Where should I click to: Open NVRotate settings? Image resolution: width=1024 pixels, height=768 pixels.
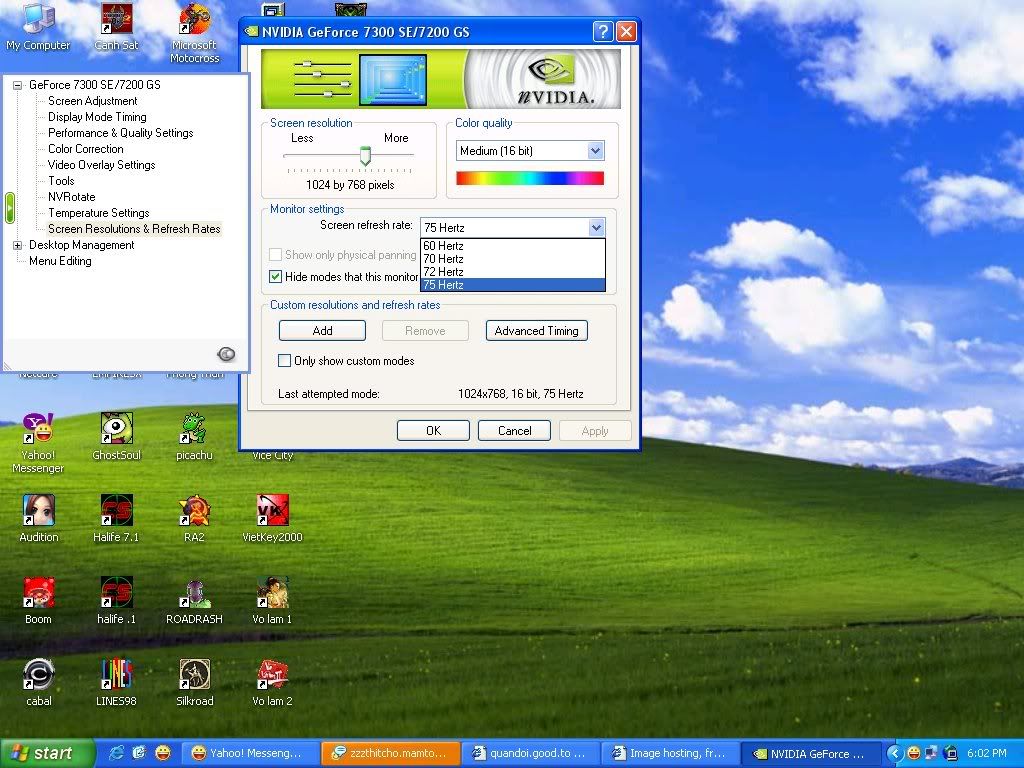click(72, 197)
